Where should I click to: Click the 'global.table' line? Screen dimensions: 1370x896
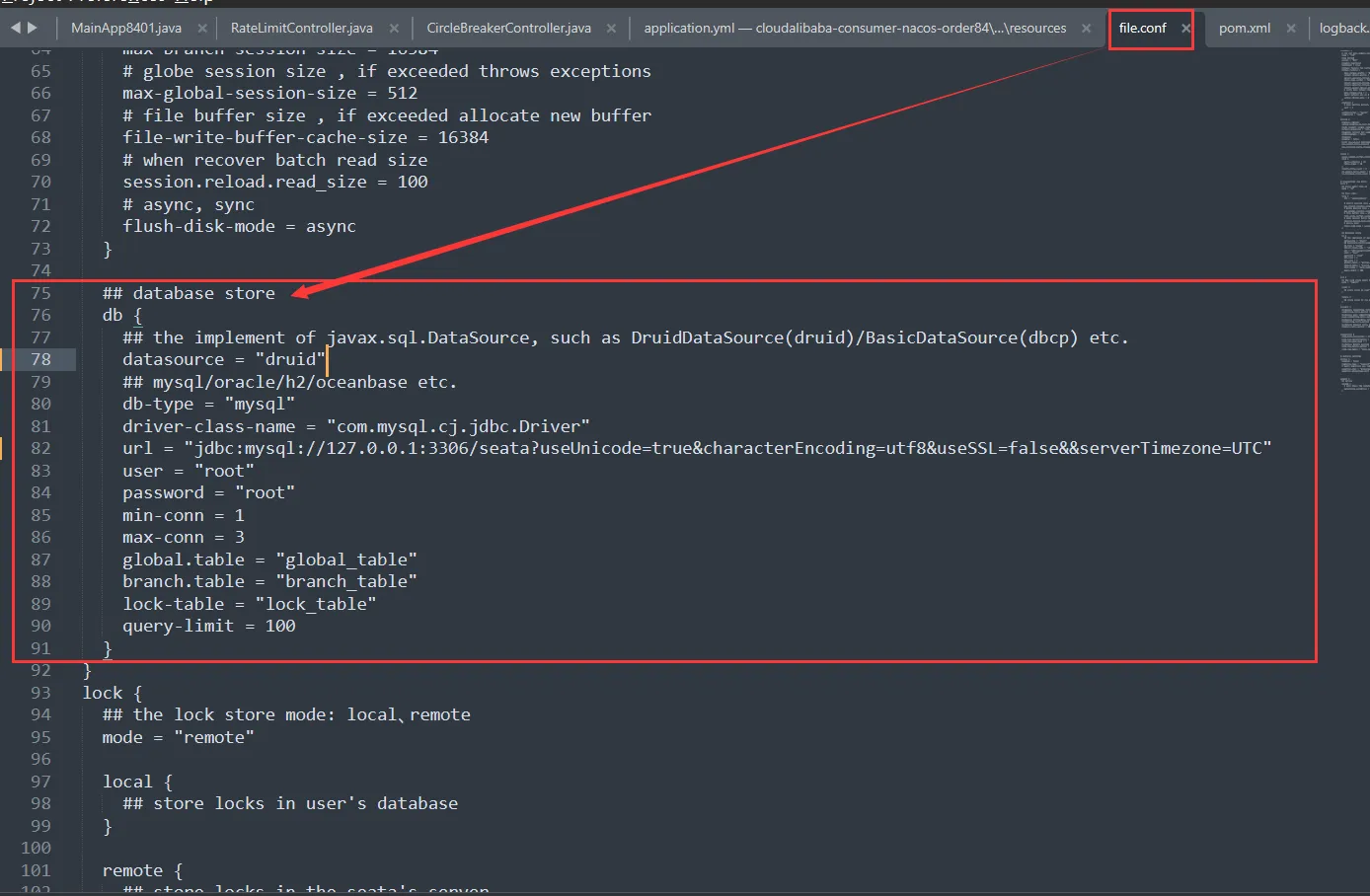269,560
